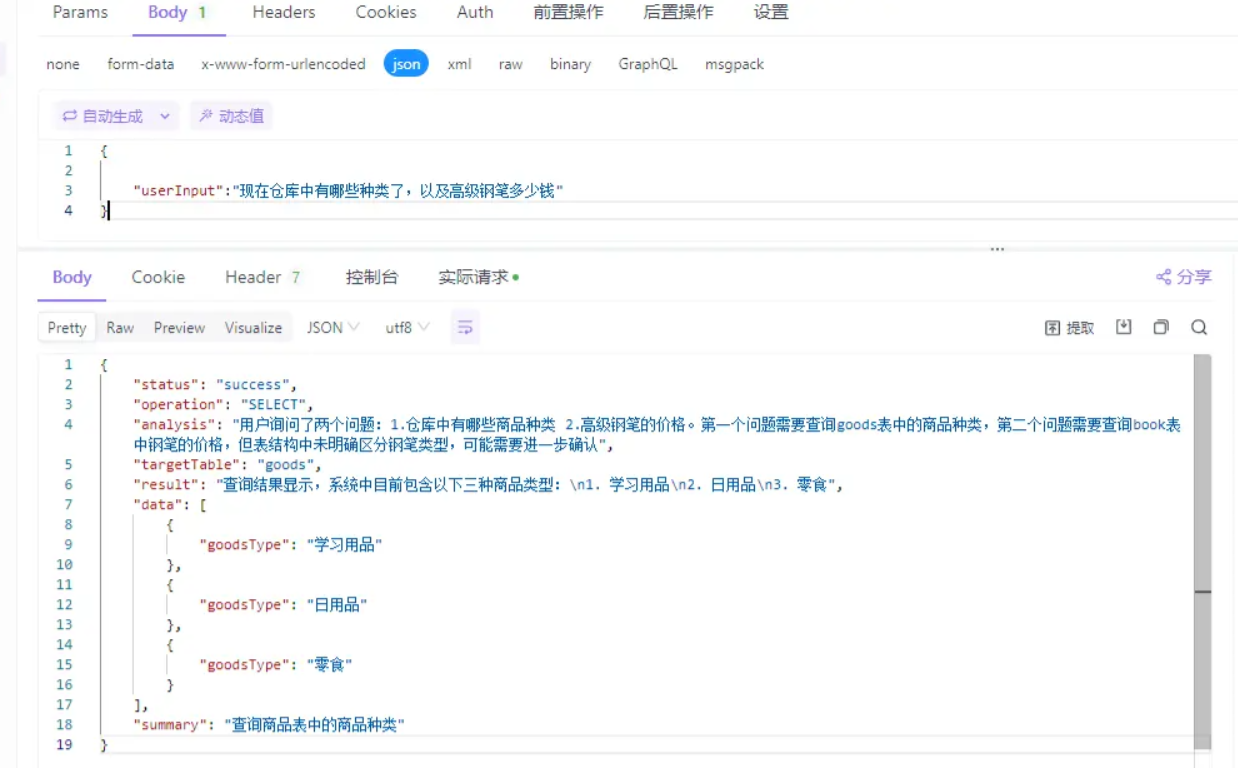Image resolution: width=1238 pixels, height=768 pixels.
Task: Switch response view to Preview
Action: [179, 327]
